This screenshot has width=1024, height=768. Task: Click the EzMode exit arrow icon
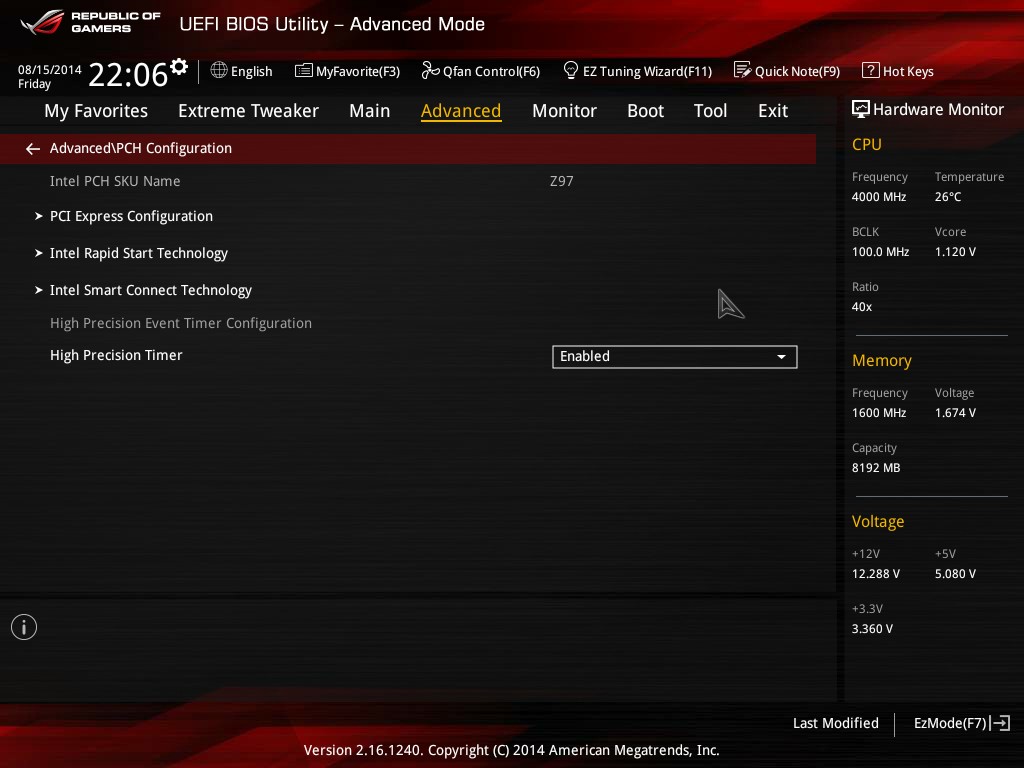click(1000, 723)
